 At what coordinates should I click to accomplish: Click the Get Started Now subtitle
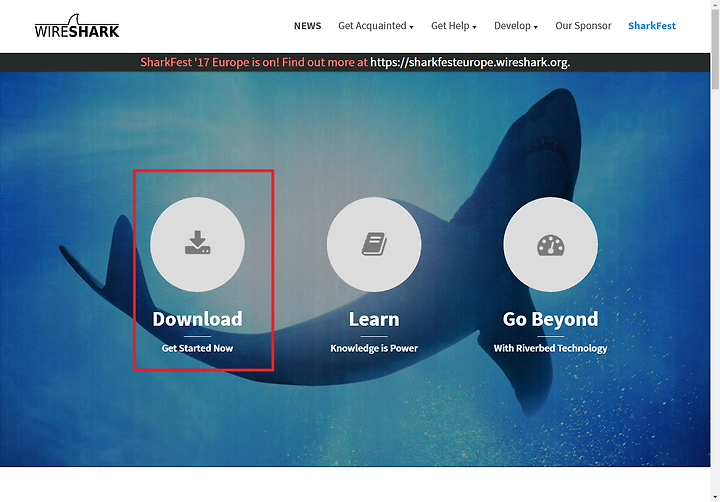point(197,348)
